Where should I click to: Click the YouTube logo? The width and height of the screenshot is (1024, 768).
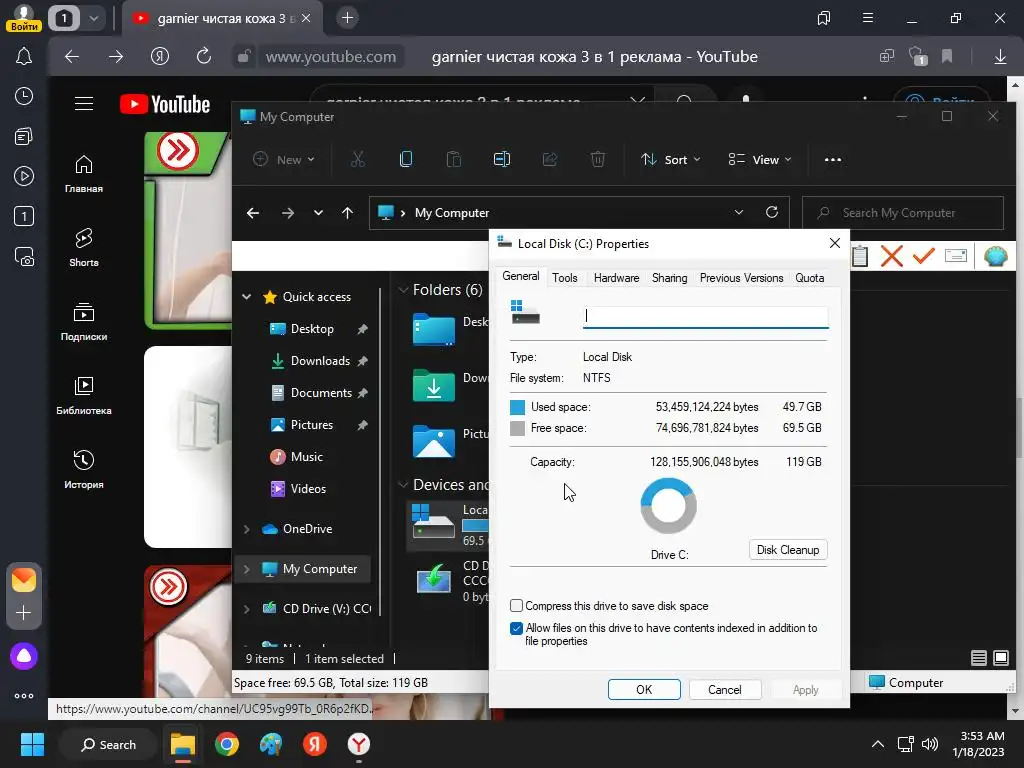click(165, 104)
